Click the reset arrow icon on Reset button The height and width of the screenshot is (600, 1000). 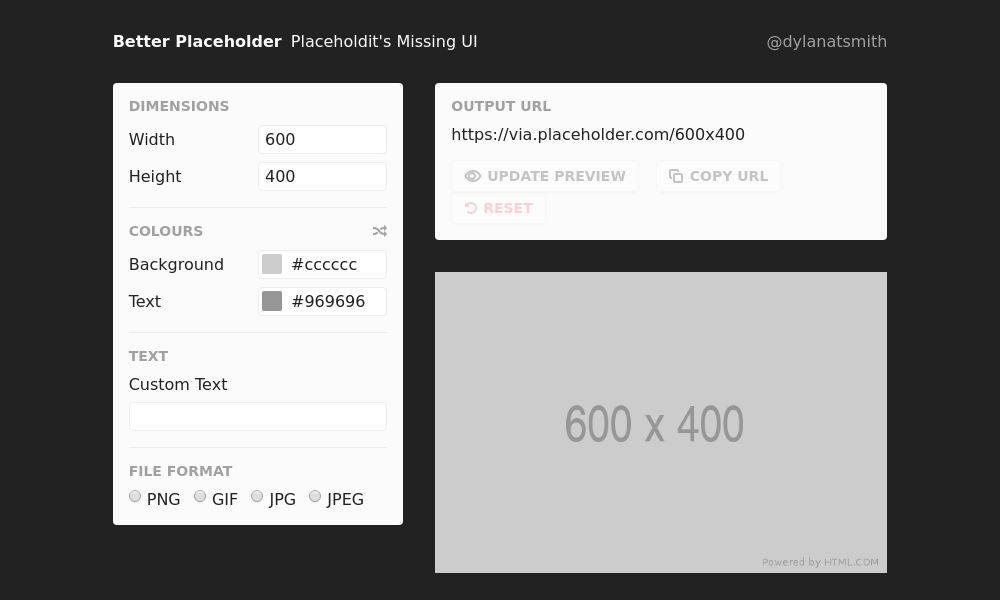point(471,208)
